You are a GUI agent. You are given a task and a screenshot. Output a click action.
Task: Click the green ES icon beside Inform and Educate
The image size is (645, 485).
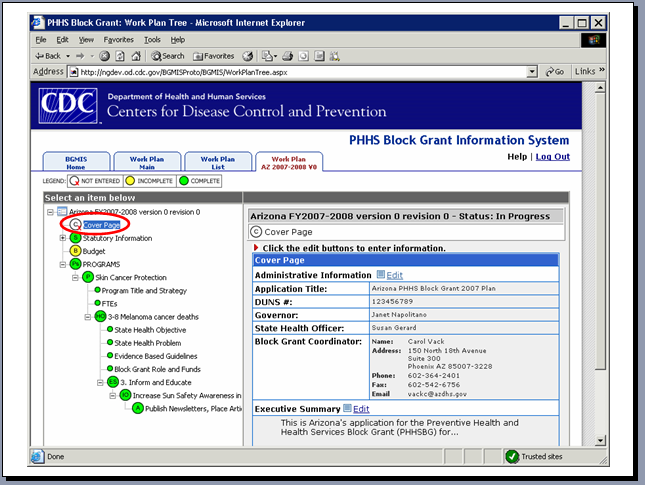(113, 382)
